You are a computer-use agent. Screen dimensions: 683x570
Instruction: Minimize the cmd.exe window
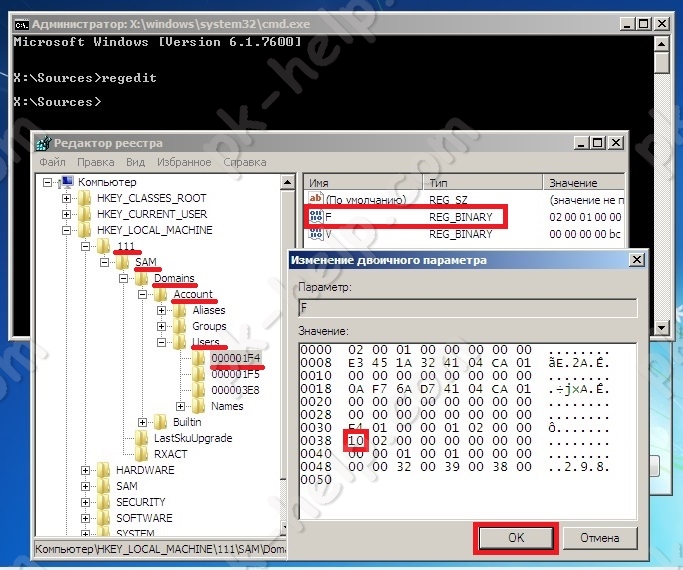[626, 24]
